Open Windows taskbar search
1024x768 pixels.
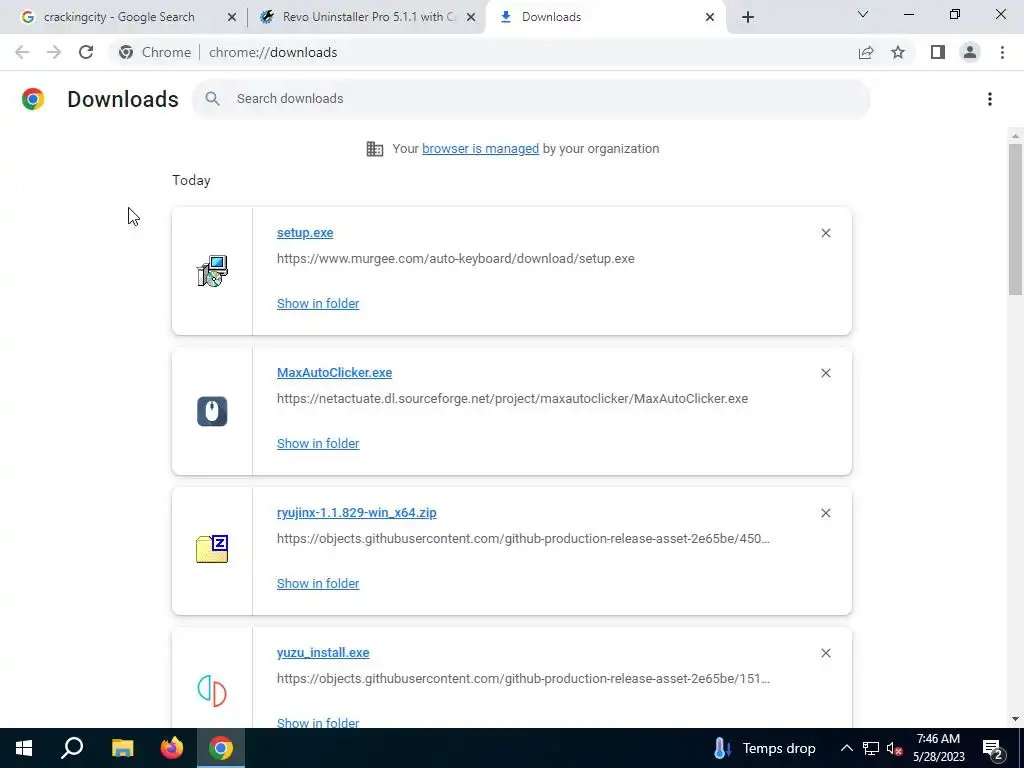pyautogui.click(x=72, y=748)
